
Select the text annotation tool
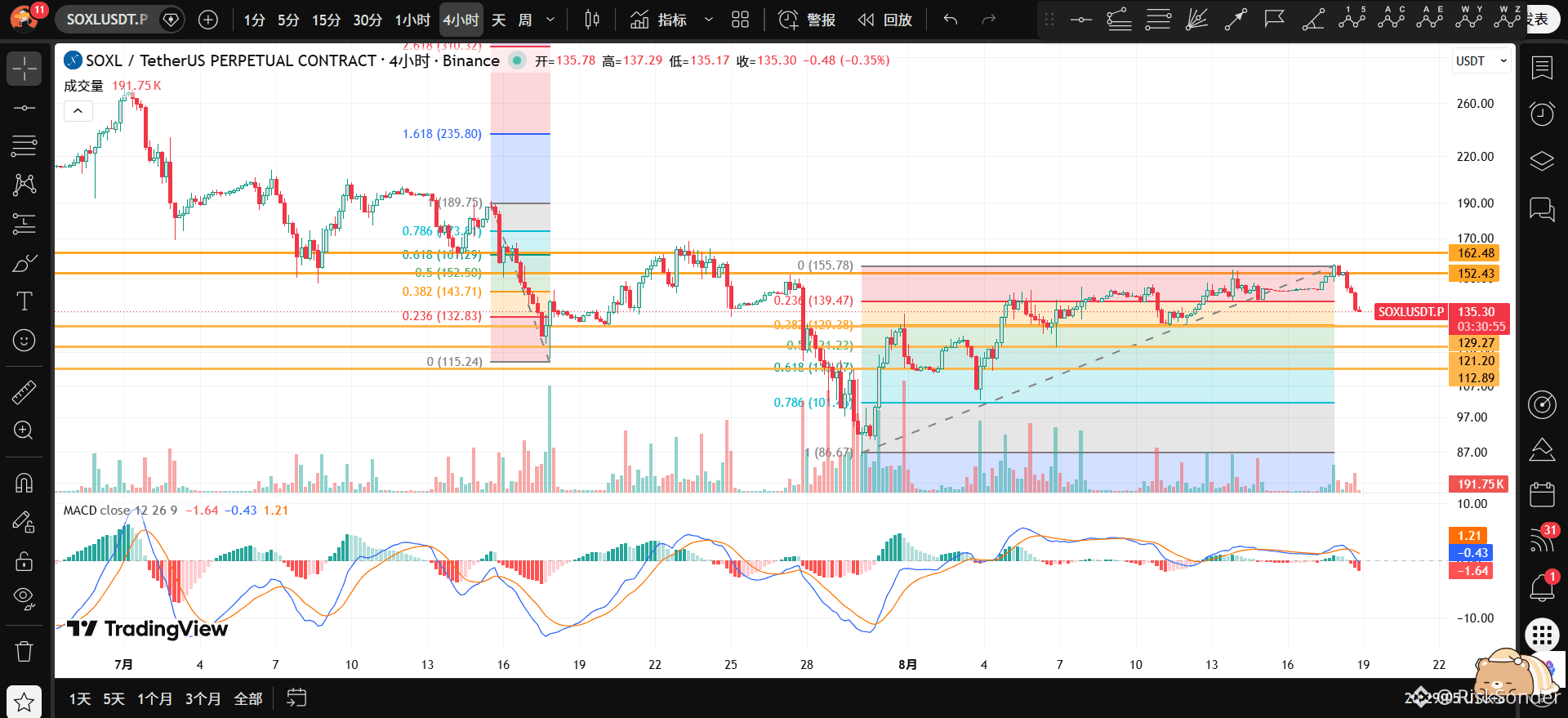(x=24, y=301)
